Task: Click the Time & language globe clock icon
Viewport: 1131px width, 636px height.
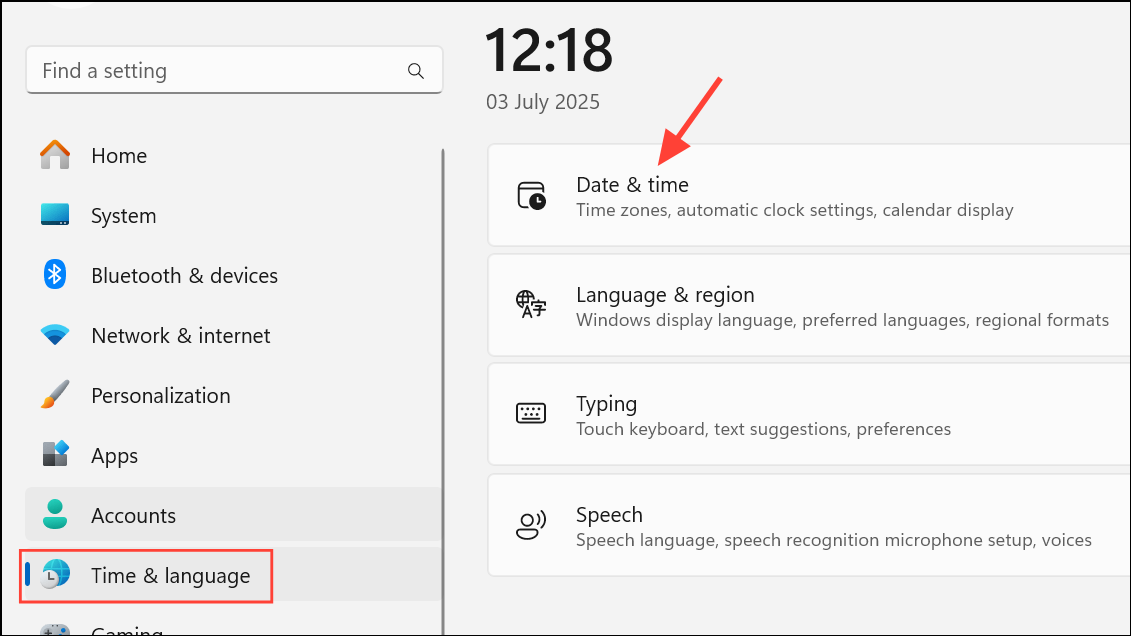Action: [56, 575]
